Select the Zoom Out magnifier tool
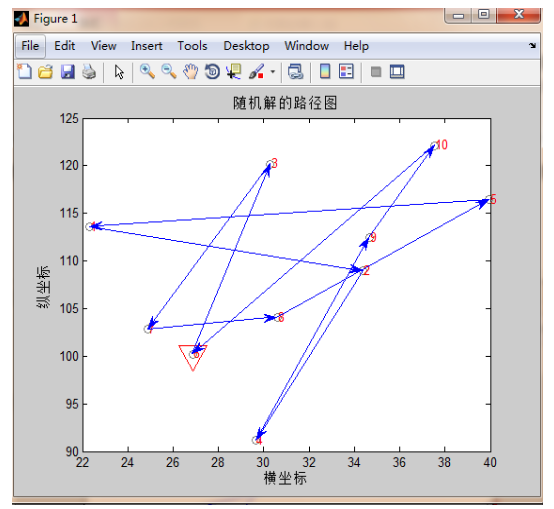Viewport: 554px width, 509px height. [169, 72]
